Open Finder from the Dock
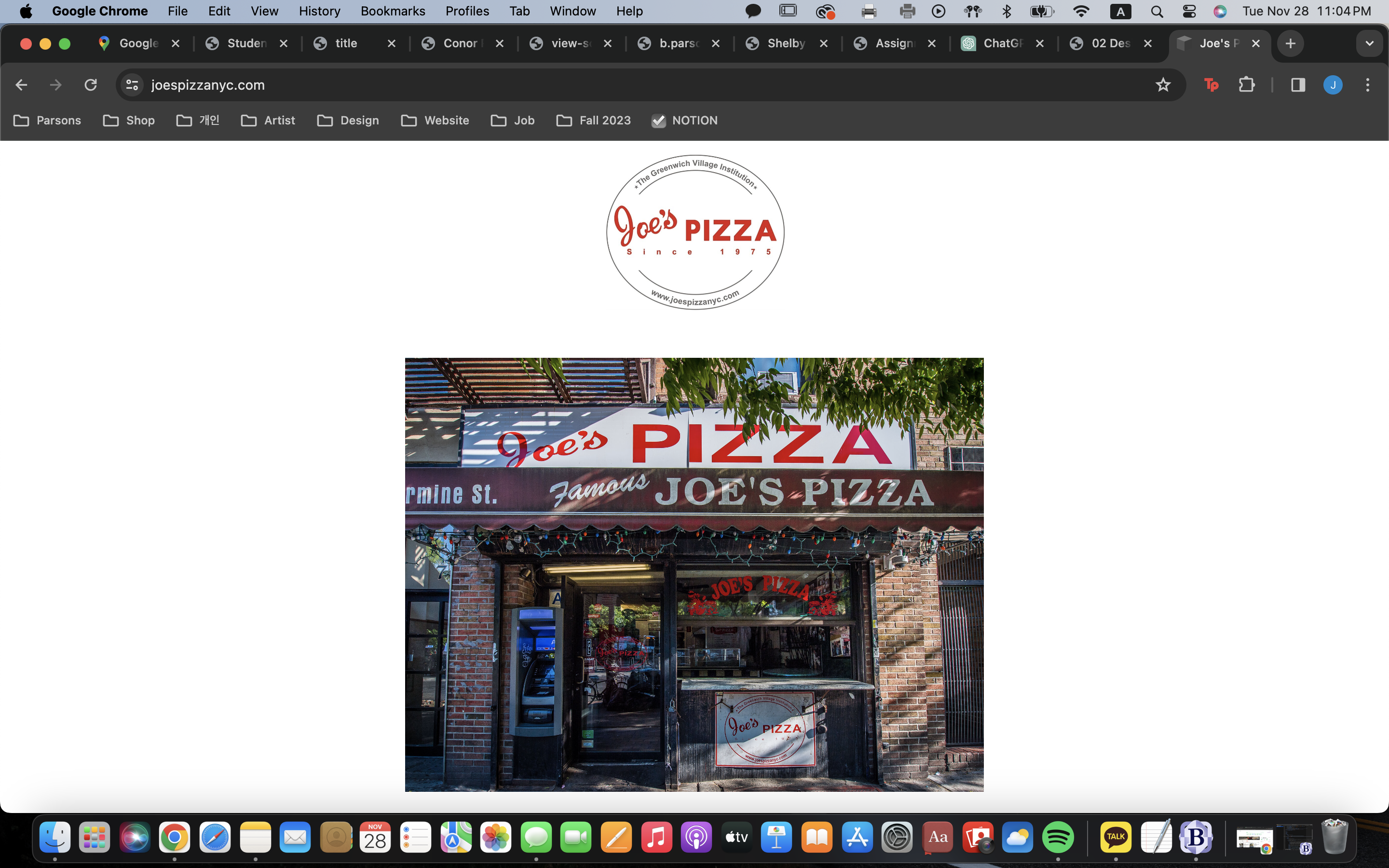The height and width of the screenshot is (868, 1389). [x=55, y=838]
